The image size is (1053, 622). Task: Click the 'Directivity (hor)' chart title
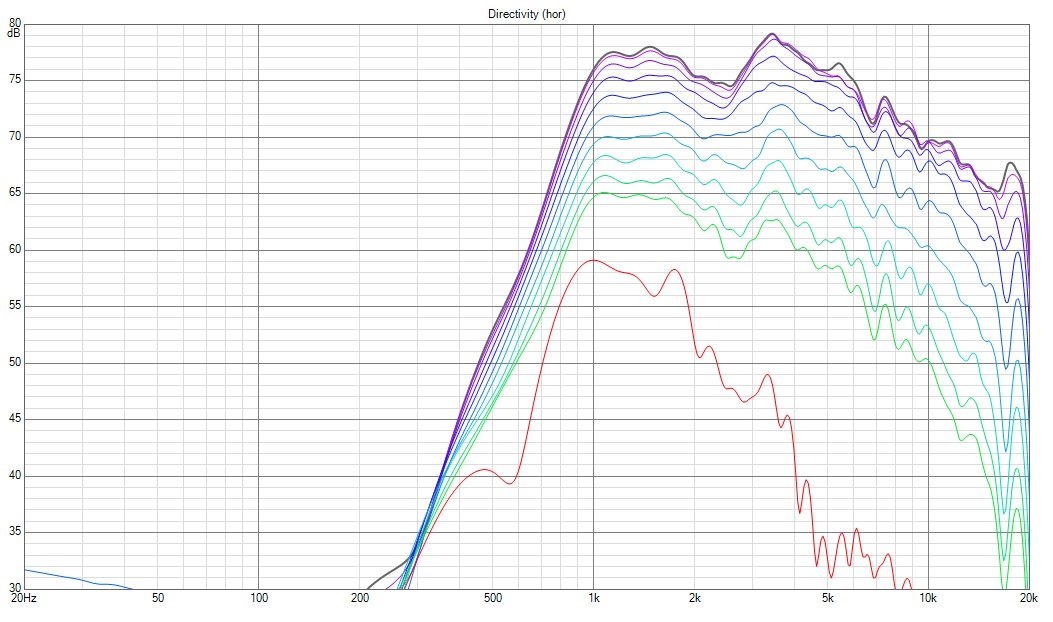tap(526, 14)
